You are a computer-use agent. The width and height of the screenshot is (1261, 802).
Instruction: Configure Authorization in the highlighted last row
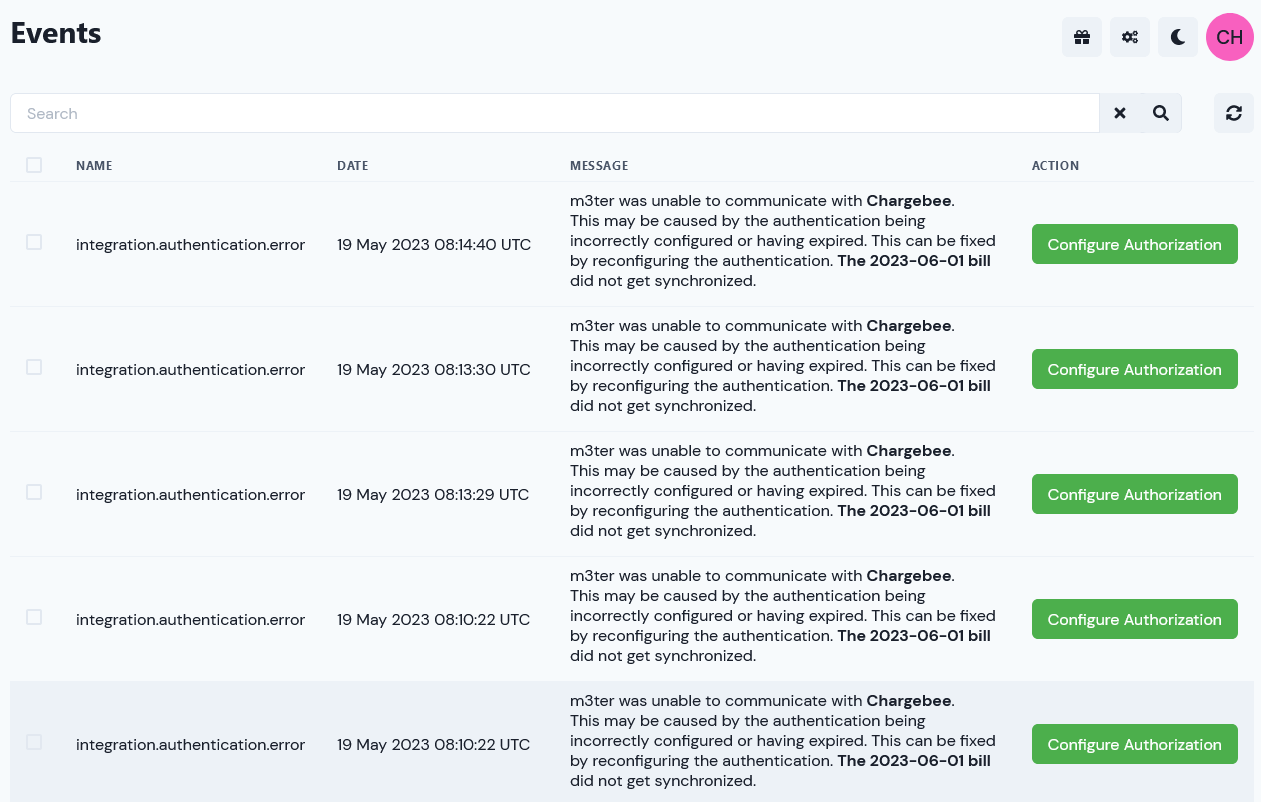[1135, 744]
